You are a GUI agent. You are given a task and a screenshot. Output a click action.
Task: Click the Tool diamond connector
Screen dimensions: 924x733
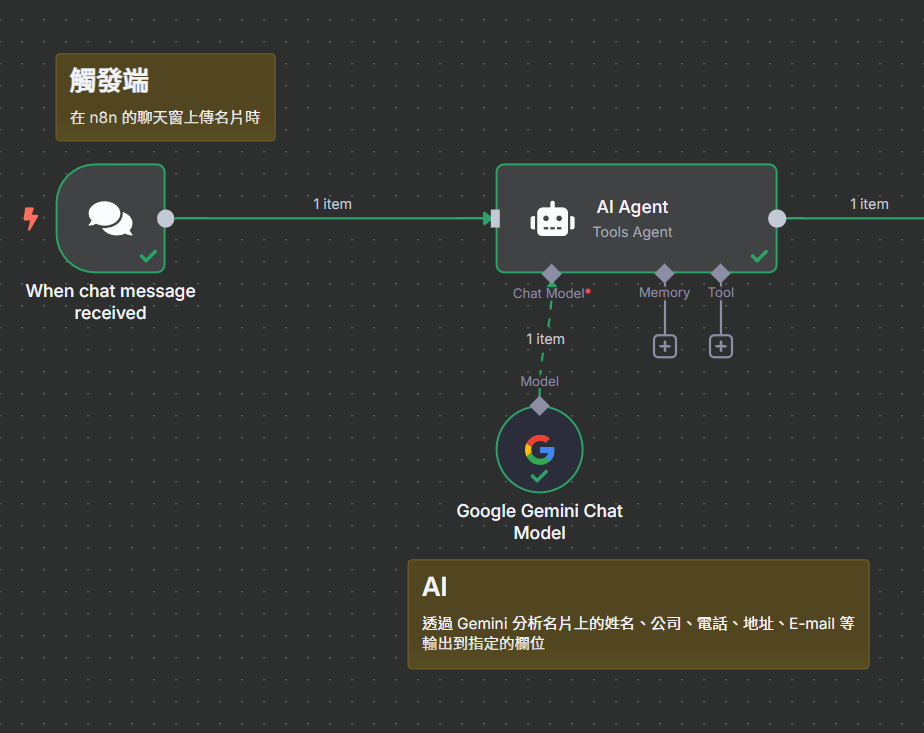tap(721, 273)
